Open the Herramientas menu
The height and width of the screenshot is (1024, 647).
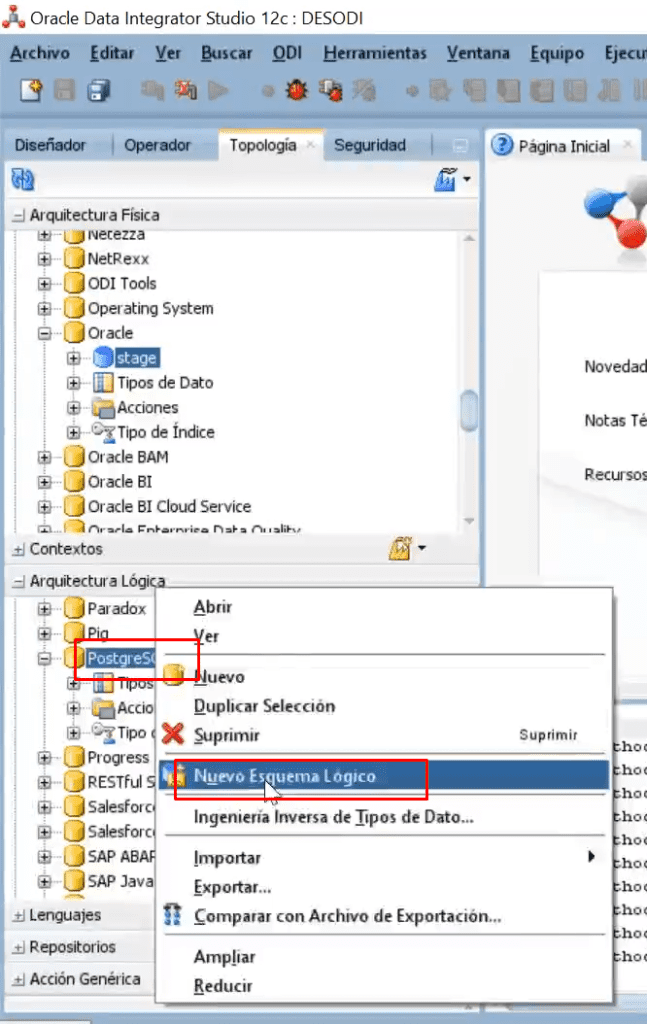(x=375, y=53)
